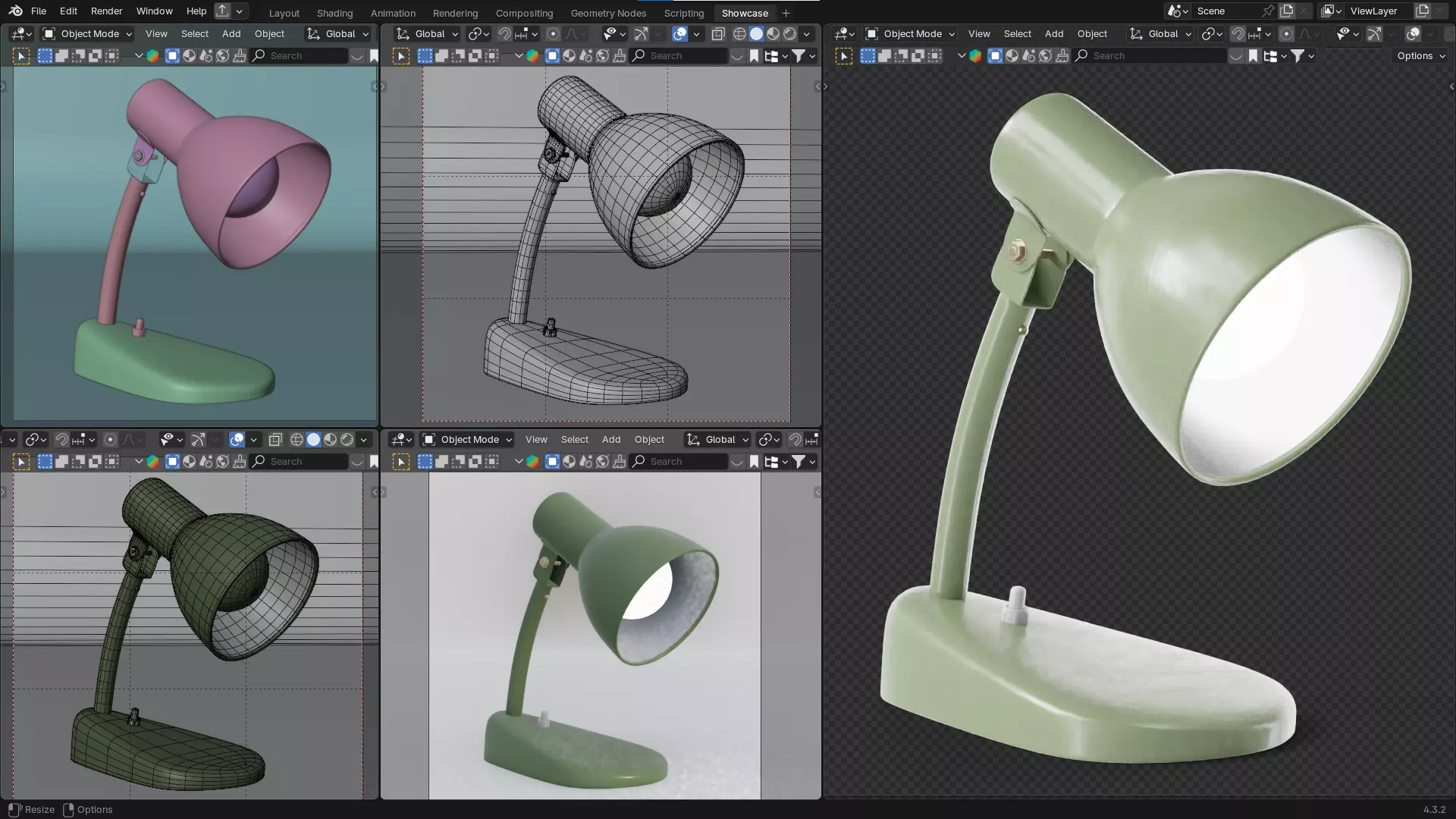Image resolution: width=1456 pixels, height=819 pixels.
Task: Switch to material preview shading in top-middle viewport
Action: 773,33
